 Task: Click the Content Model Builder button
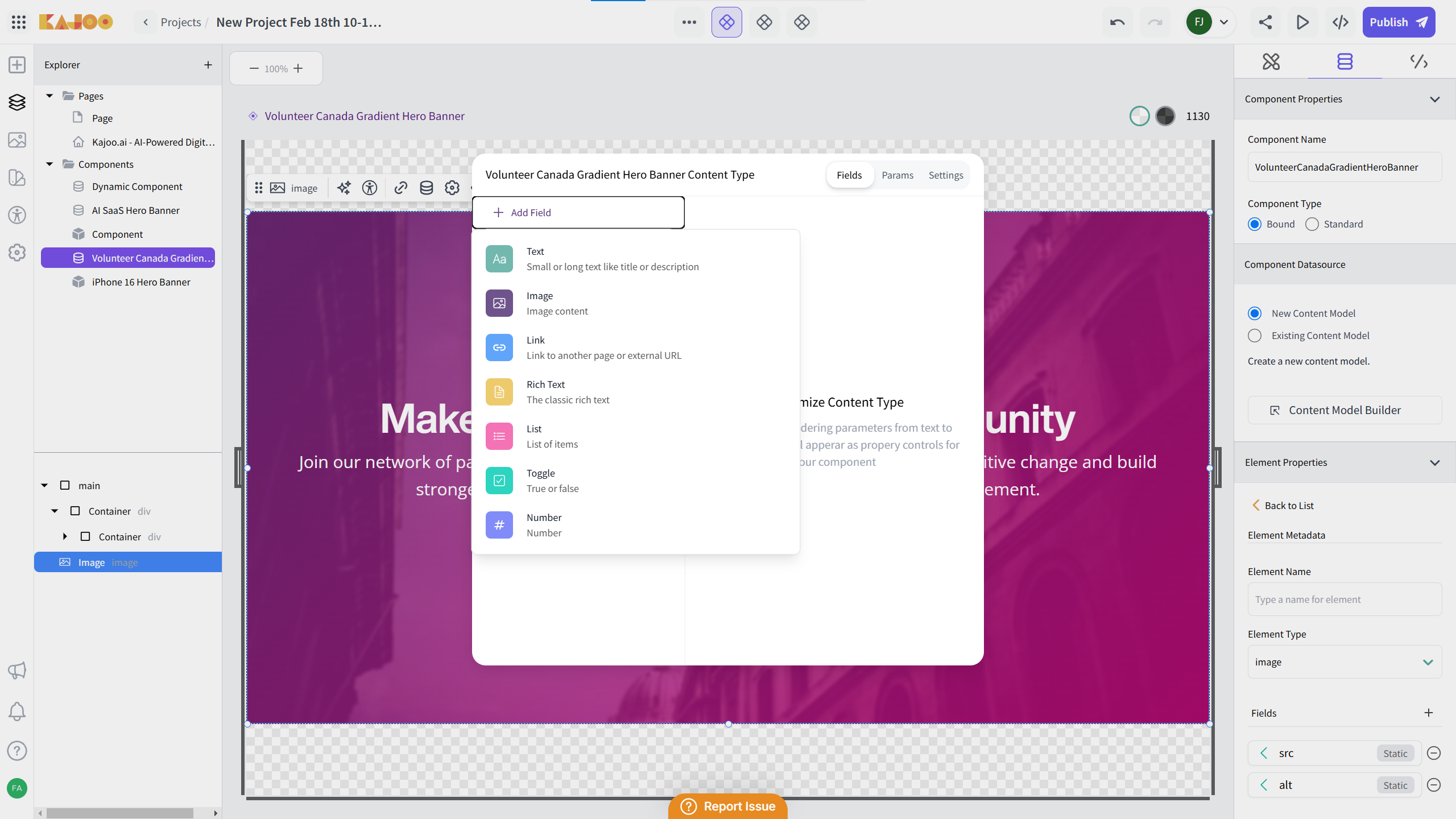(x=1345, y=410)
